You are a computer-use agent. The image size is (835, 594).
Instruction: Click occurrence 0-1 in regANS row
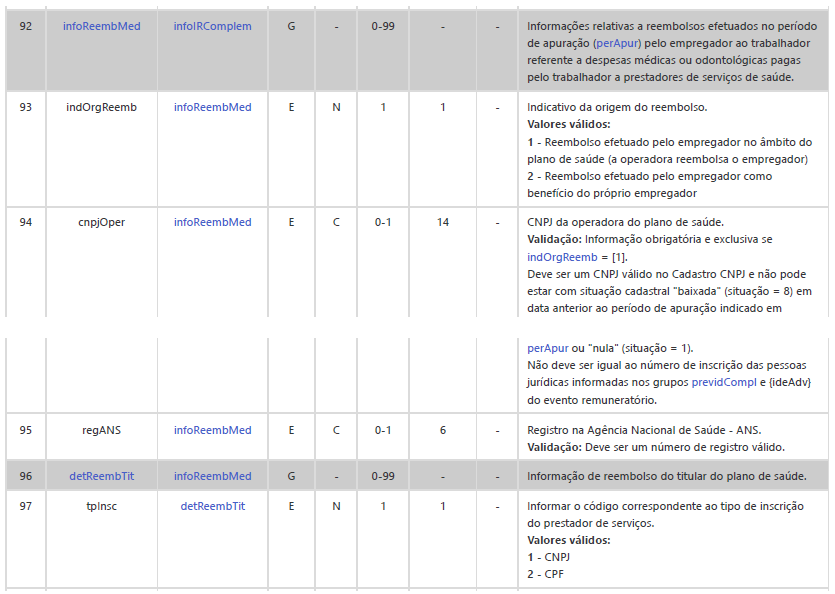point(383,430)
